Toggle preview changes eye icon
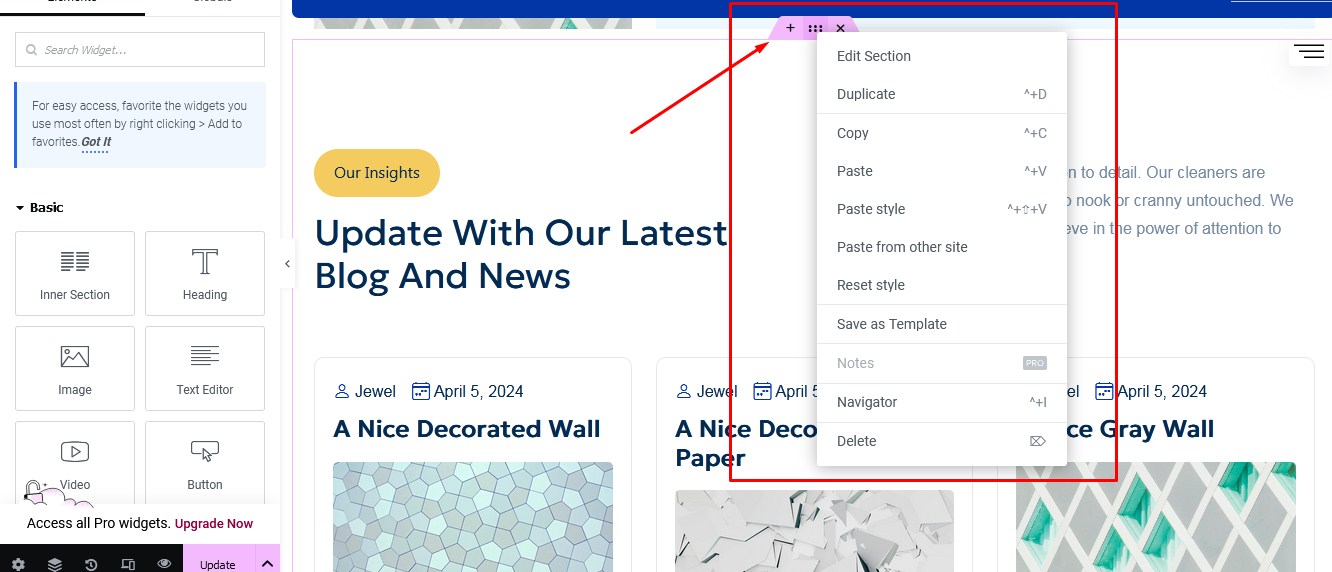1332x572 pixels. pyautogui.click(x=164, y=564)
